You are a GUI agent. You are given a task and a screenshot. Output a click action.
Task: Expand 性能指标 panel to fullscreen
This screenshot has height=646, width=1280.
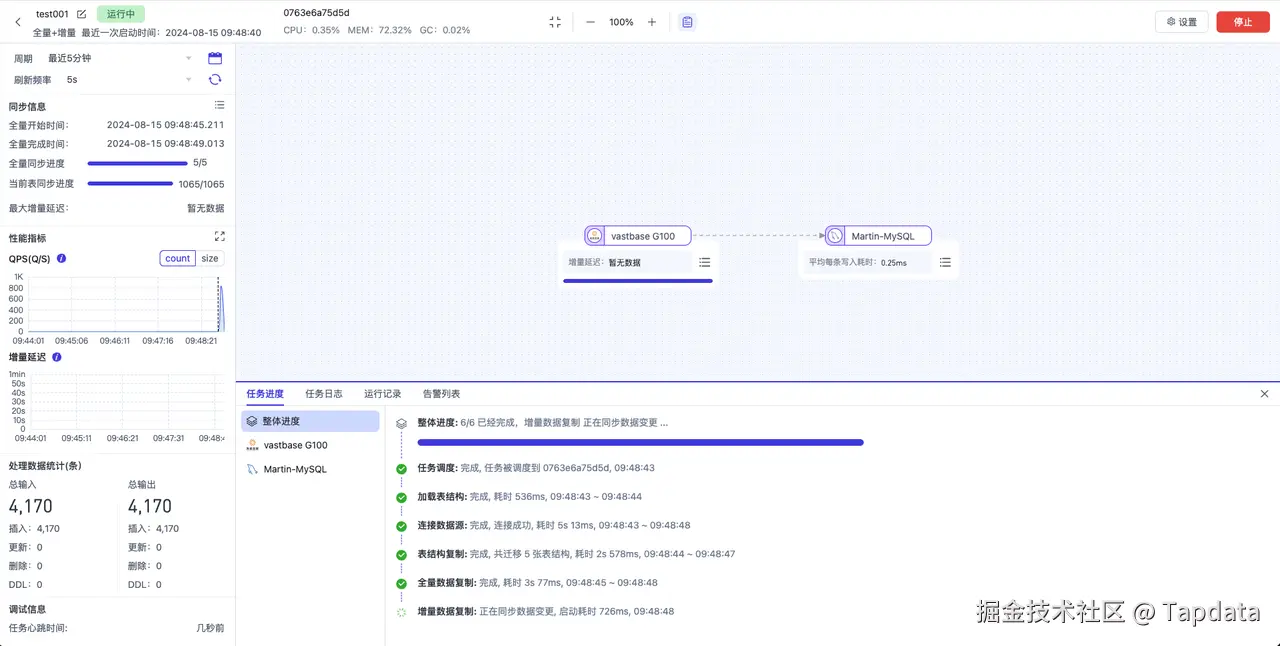point(220,237)
